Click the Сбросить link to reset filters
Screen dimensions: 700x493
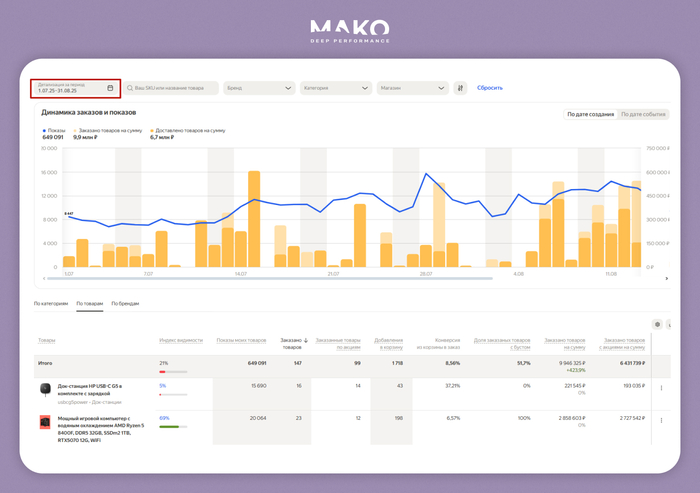pyautogui.click(x=490, y=88)
